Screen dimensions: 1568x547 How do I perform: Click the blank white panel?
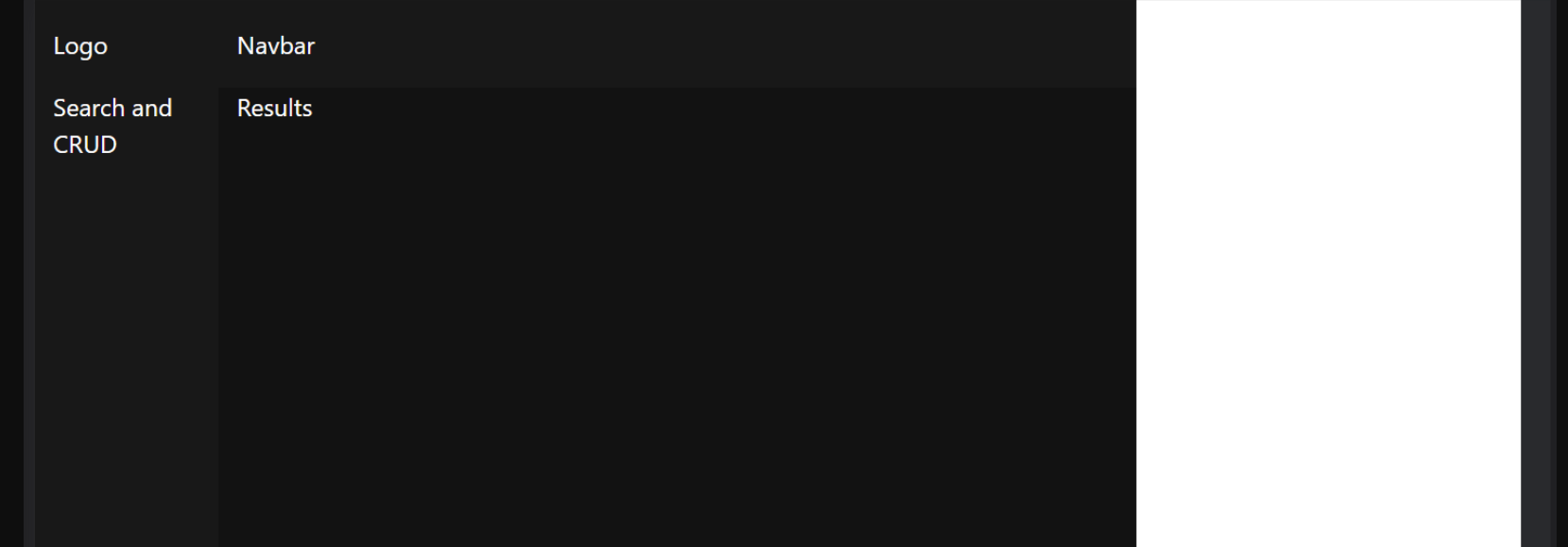[x=1328, y=274]
